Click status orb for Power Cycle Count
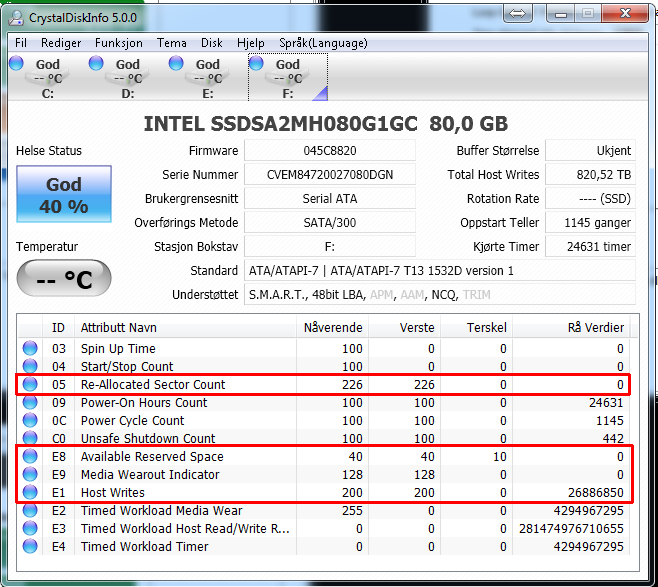Image resolution: width=658 pixels, height=587 pixels. 30,420
